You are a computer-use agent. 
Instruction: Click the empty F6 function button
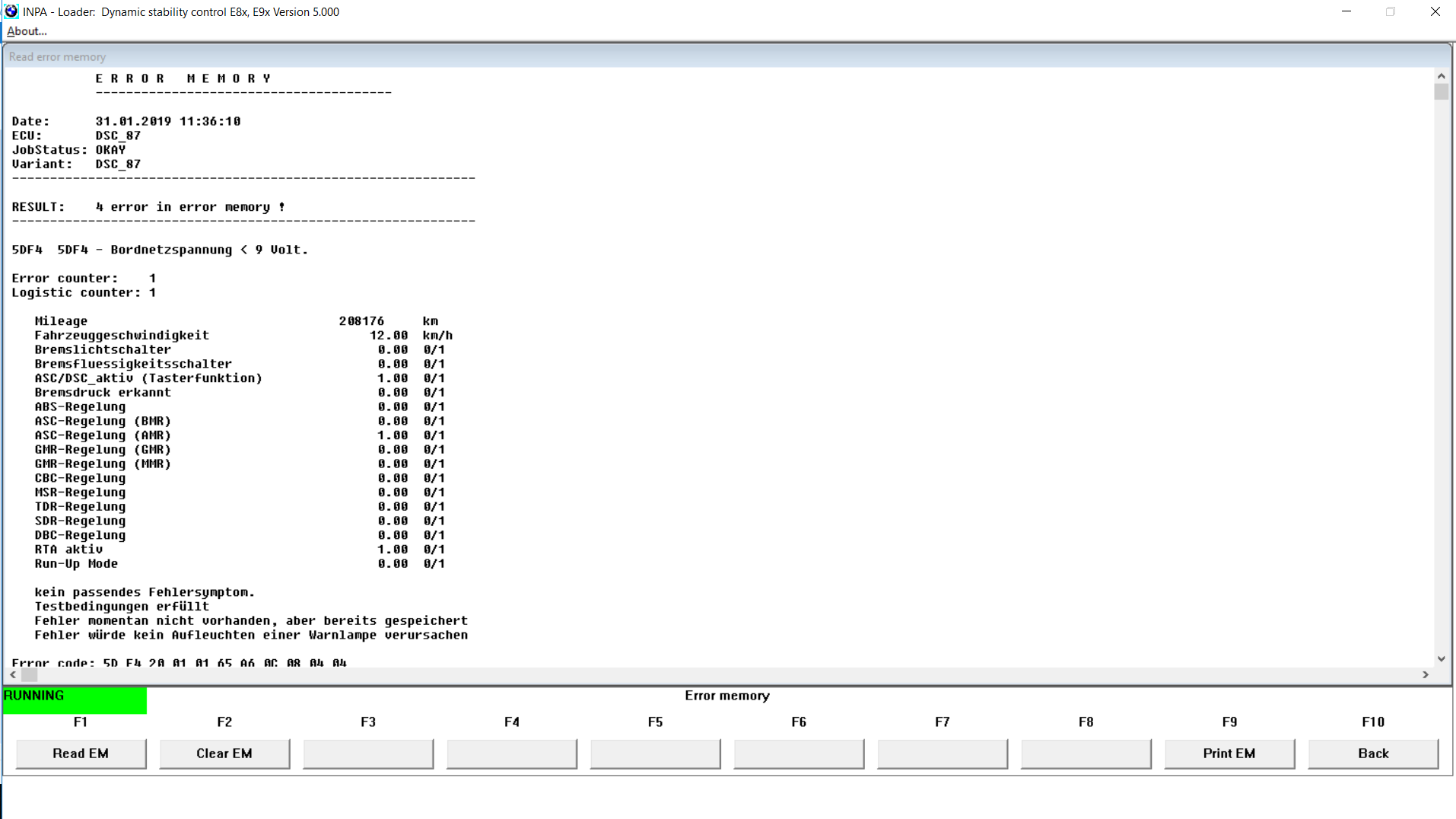(x=799, y=754)
